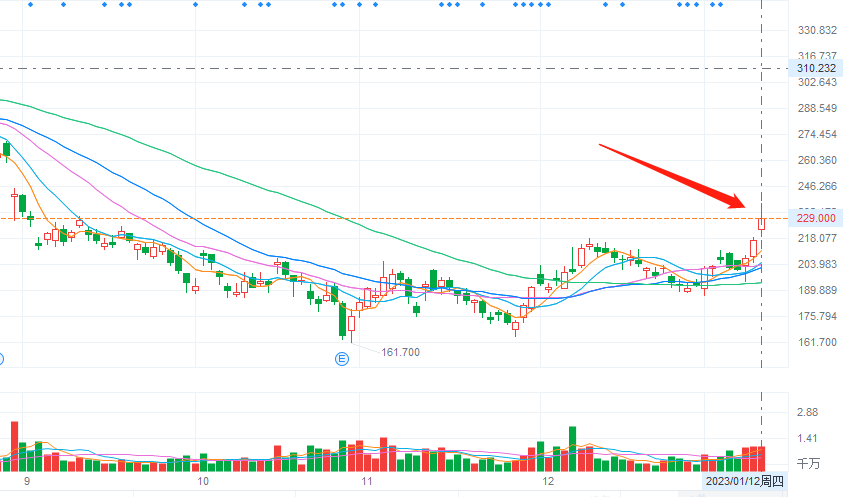The image size is (843, 497).
Task: Select the 310.232 crosshair price label
Action: click(x=816, y=68)
